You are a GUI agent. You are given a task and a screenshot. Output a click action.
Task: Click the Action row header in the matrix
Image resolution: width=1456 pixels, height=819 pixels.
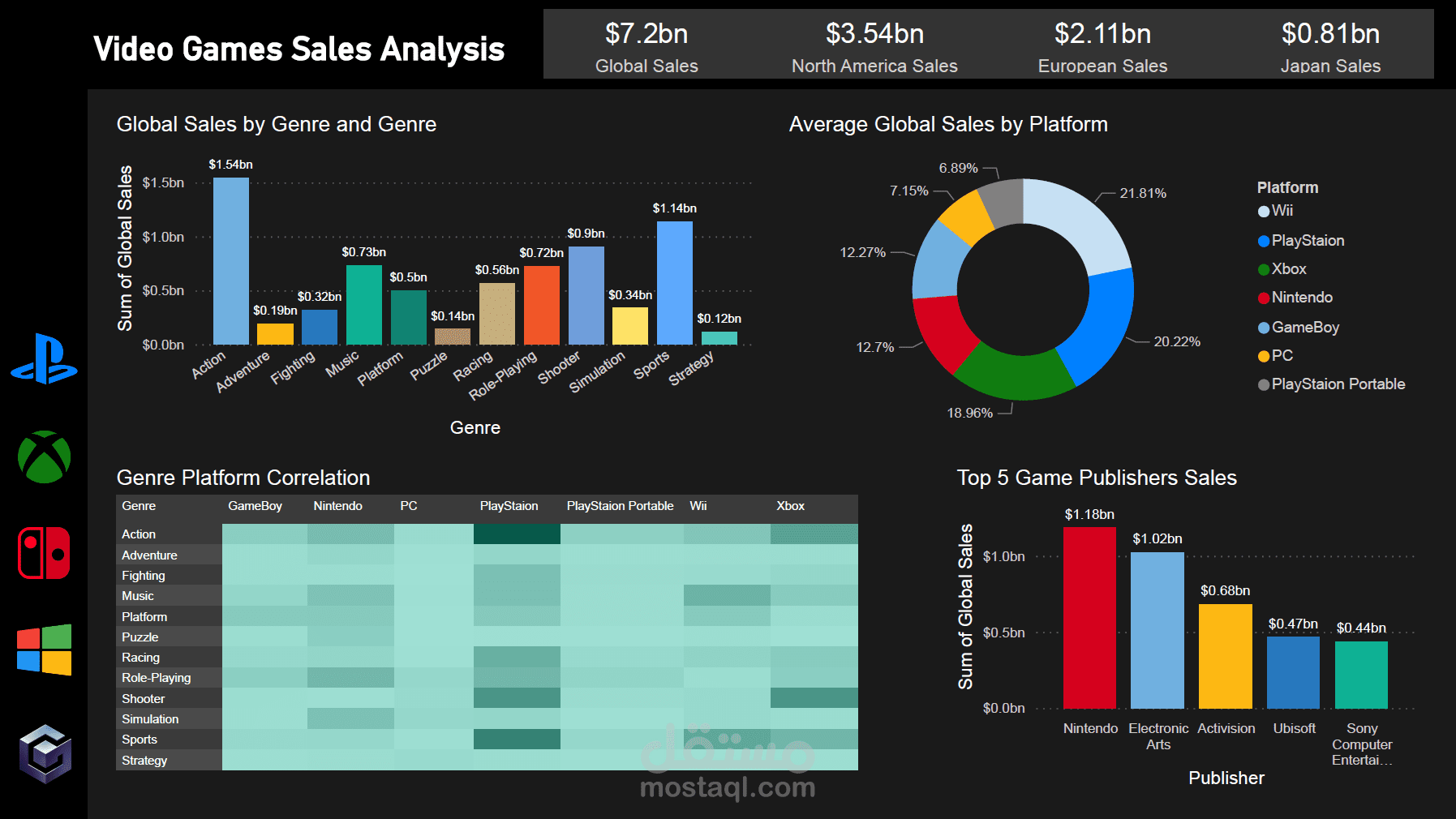tap(169, 534)
